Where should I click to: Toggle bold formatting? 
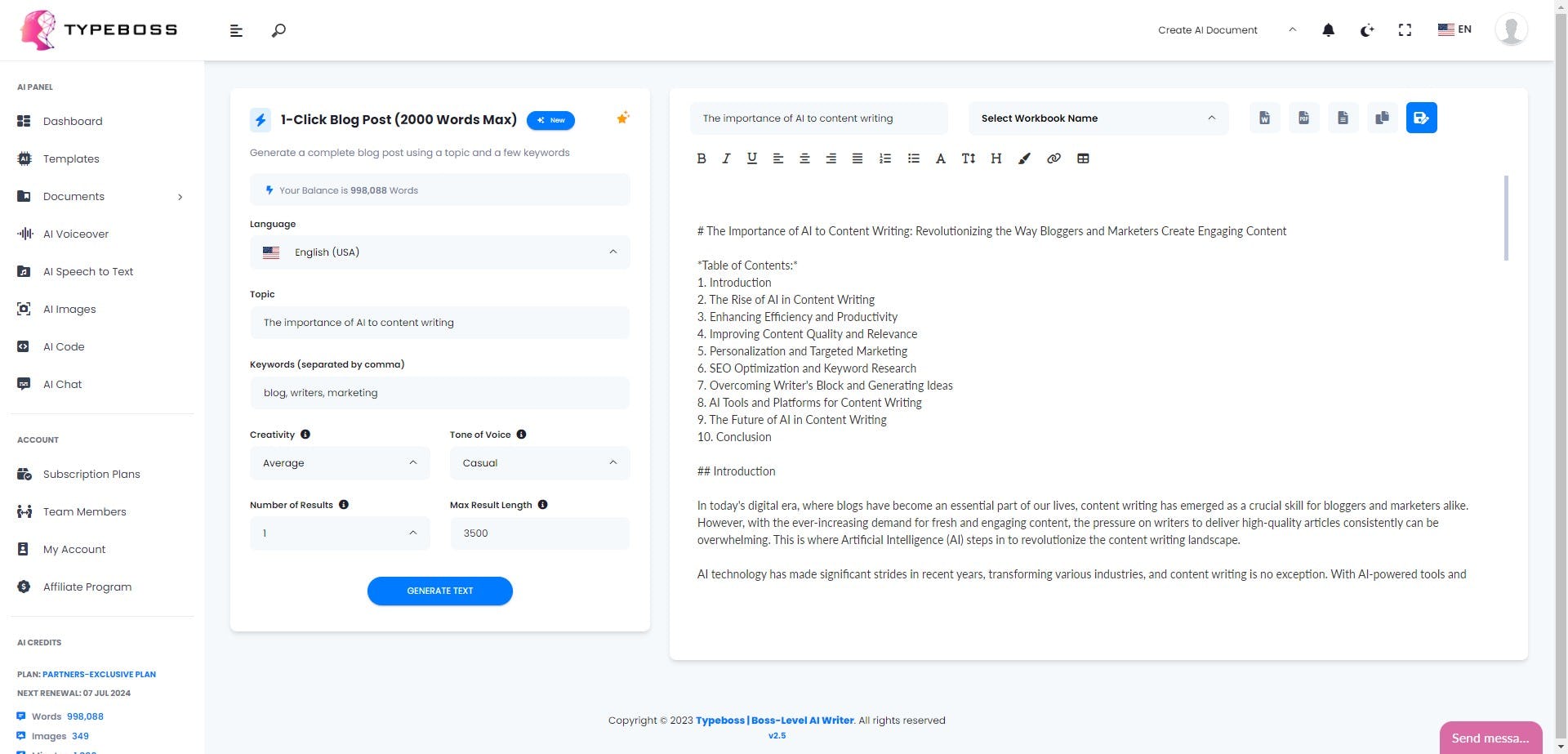point(701,158)
